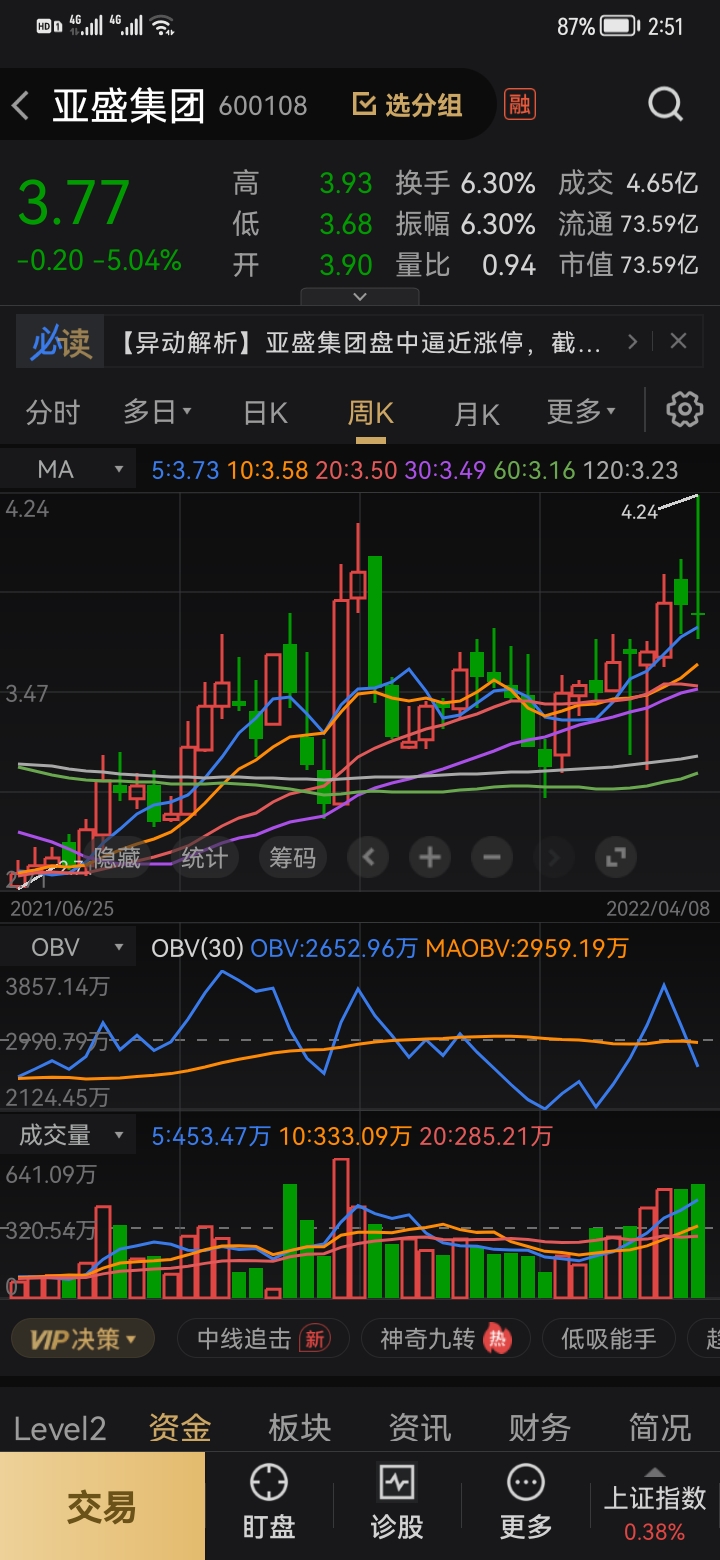Tap 隐藏 to hide chart tools
Viewport: 720px width, 1560px height.
(x=119, y=857)
